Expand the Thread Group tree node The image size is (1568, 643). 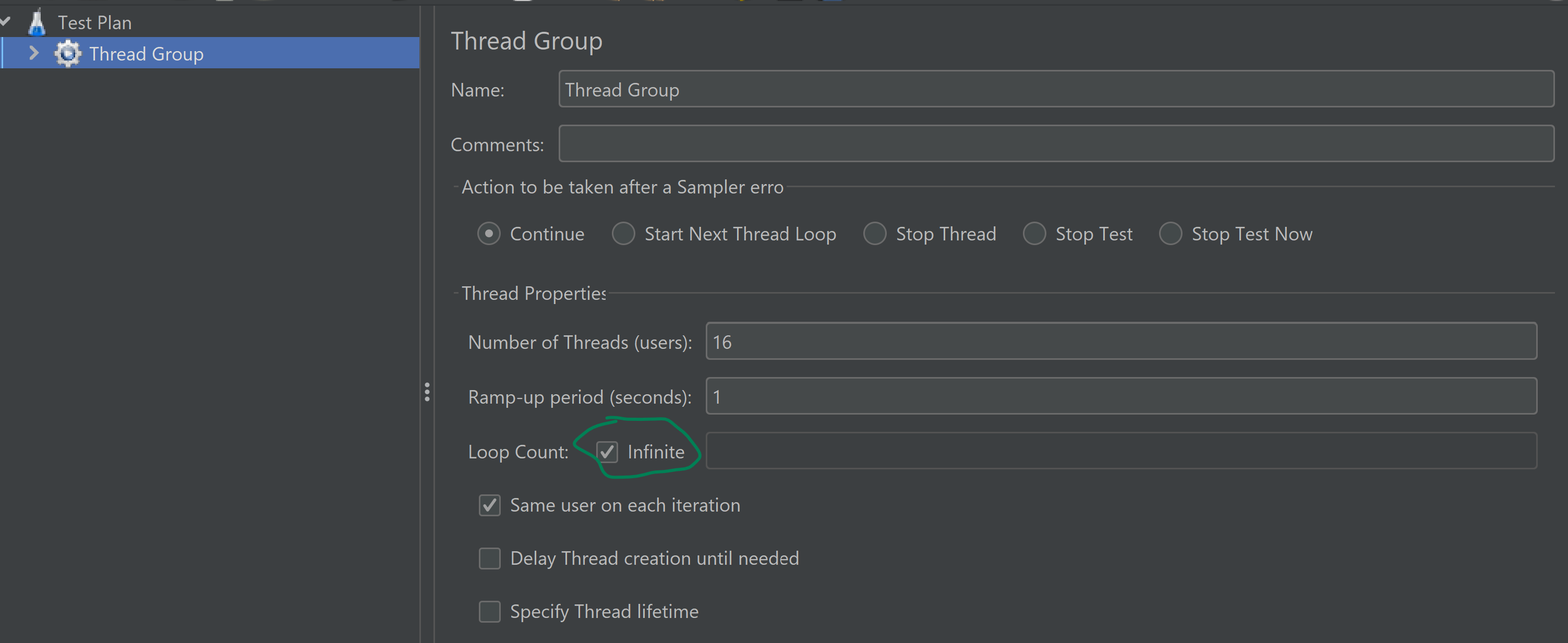pos(34,54)
